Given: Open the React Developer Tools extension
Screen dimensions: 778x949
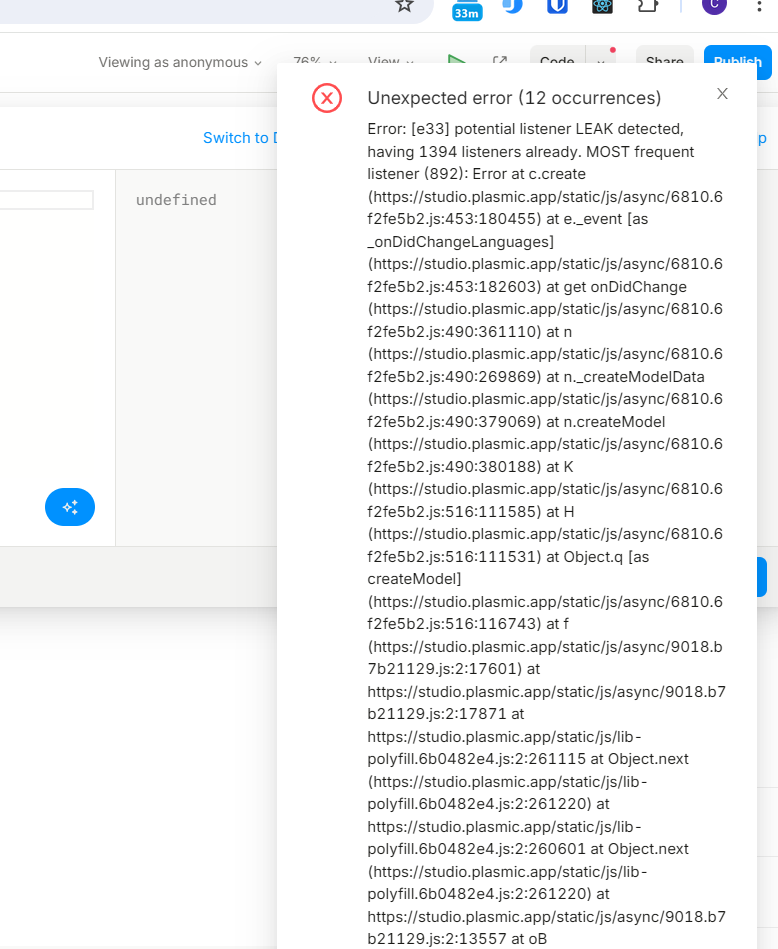Looking at the screenshot, I should [602, 5].
